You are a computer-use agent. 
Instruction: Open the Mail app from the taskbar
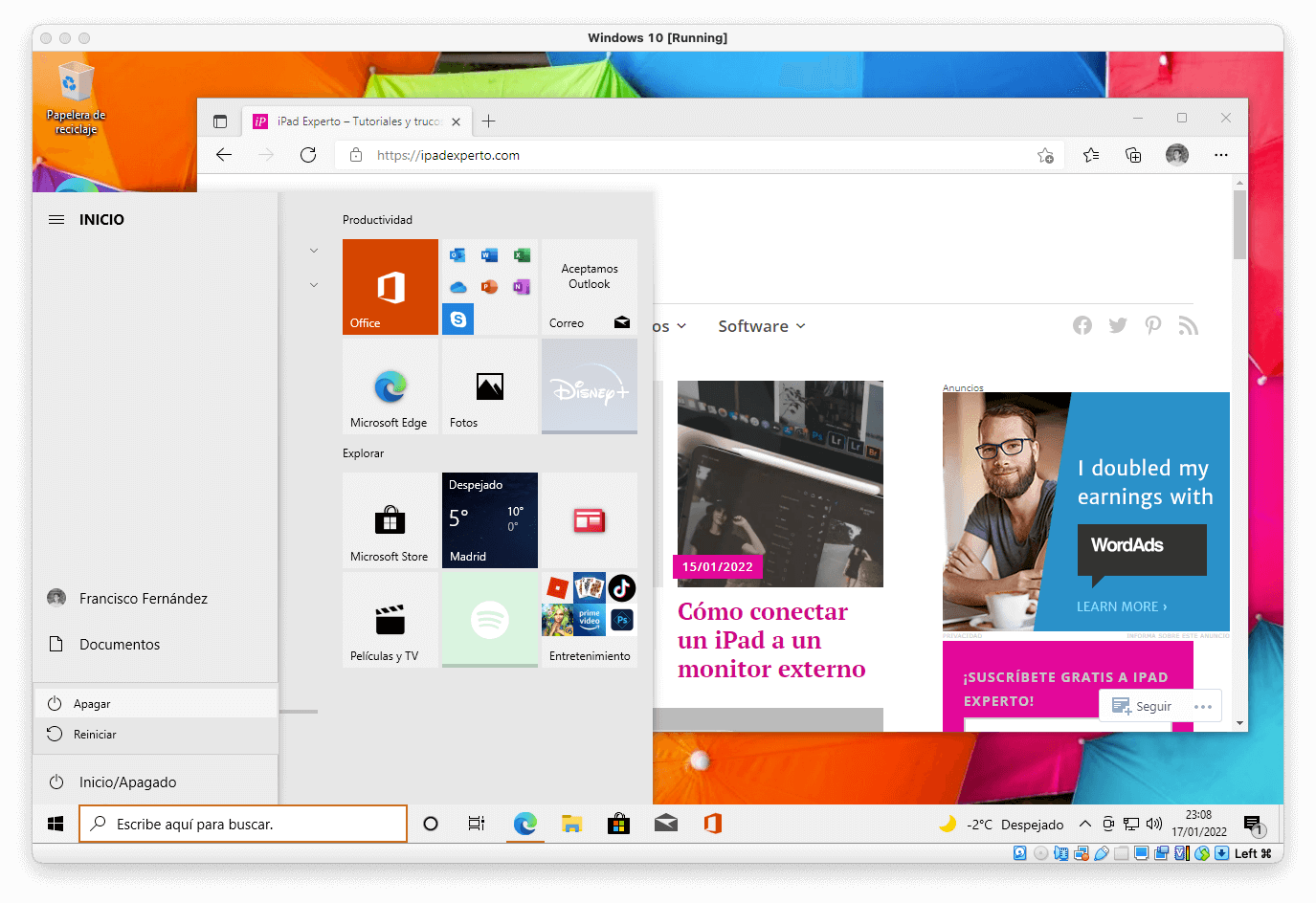(665, 824)
